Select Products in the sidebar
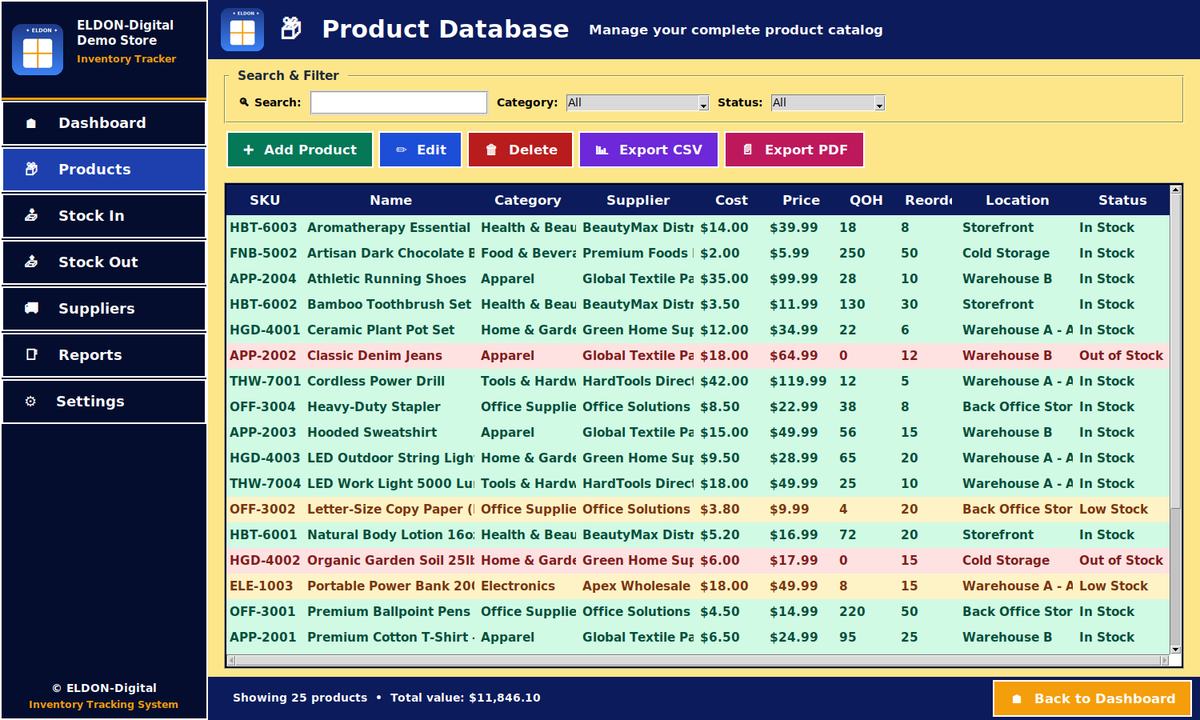 [104, 169]
